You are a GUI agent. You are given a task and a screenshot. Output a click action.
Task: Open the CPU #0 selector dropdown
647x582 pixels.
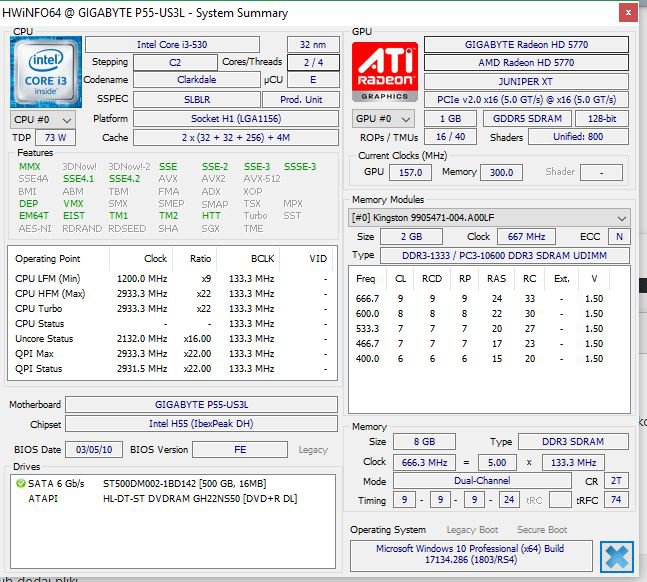[43, 120]
